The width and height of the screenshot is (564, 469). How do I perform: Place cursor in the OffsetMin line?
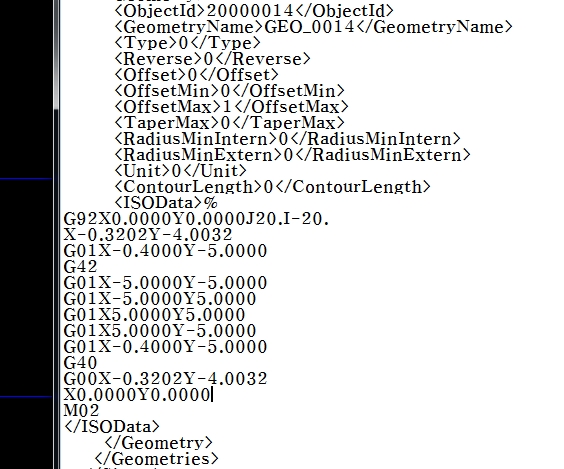(x=229, y=91)
